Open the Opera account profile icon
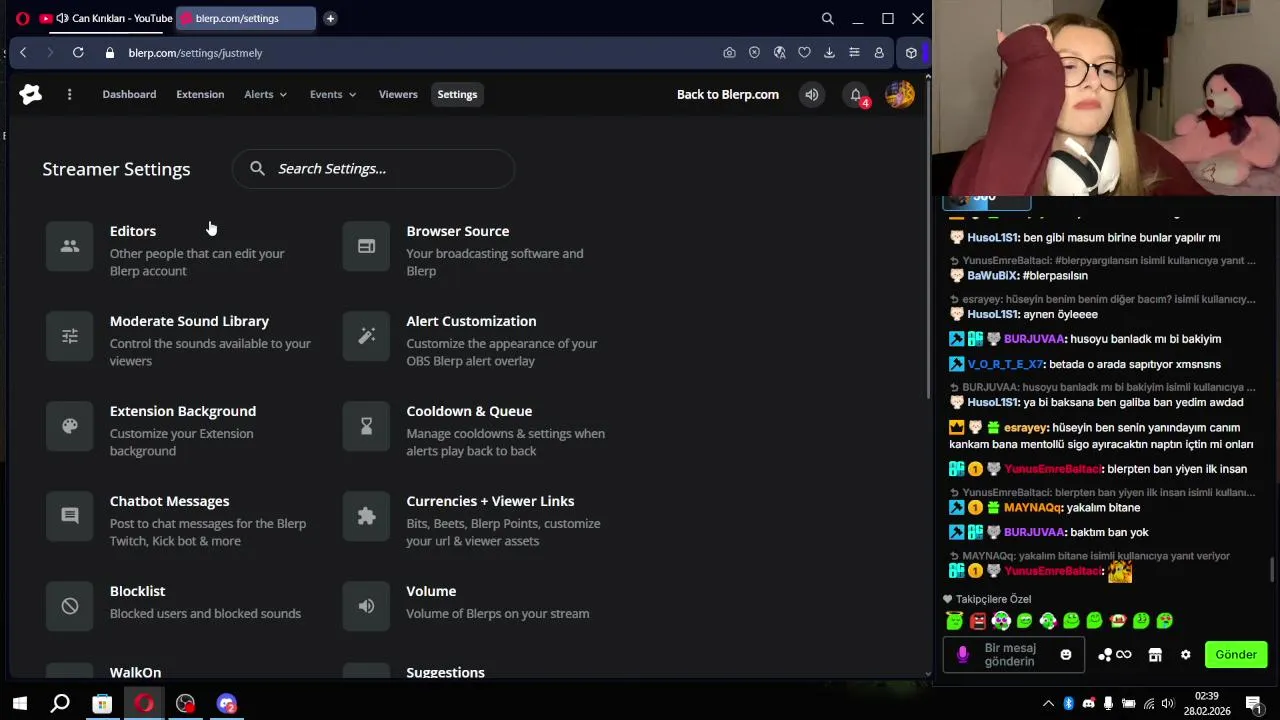The image size is (1280, 720). tap(879, 53)
